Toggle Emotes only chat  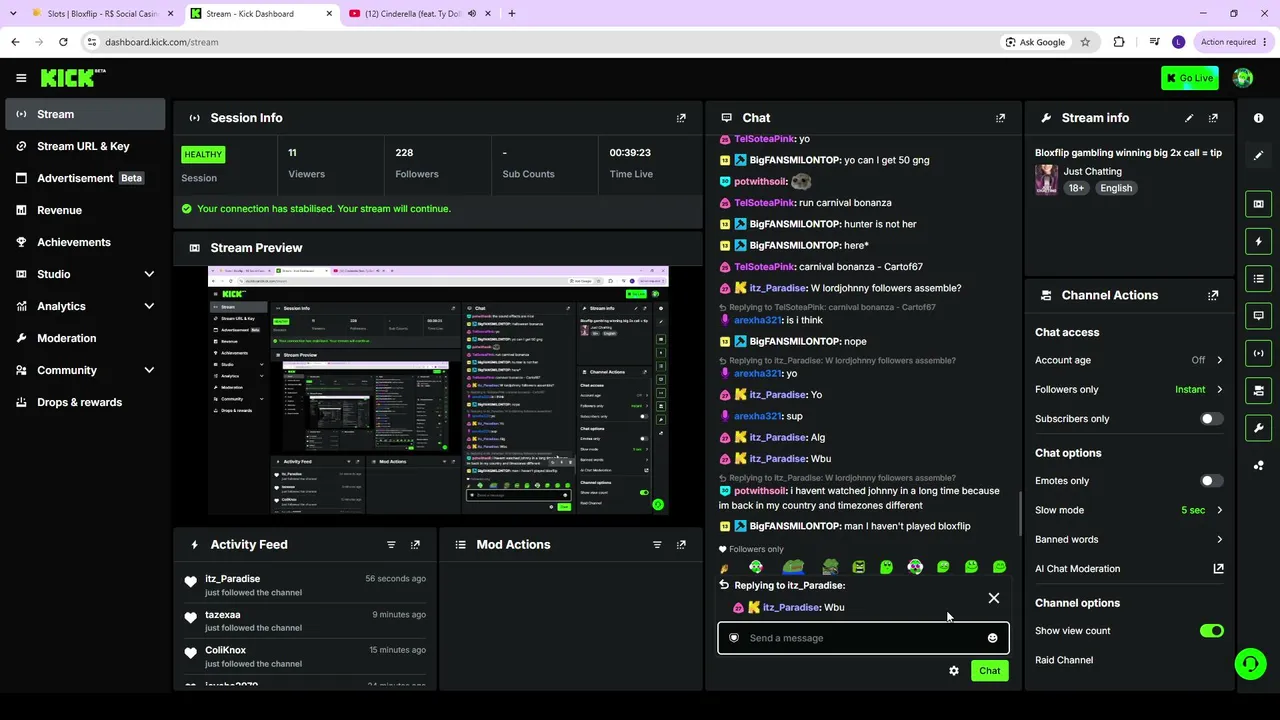pyautogui.click(x=1211, y=481)
